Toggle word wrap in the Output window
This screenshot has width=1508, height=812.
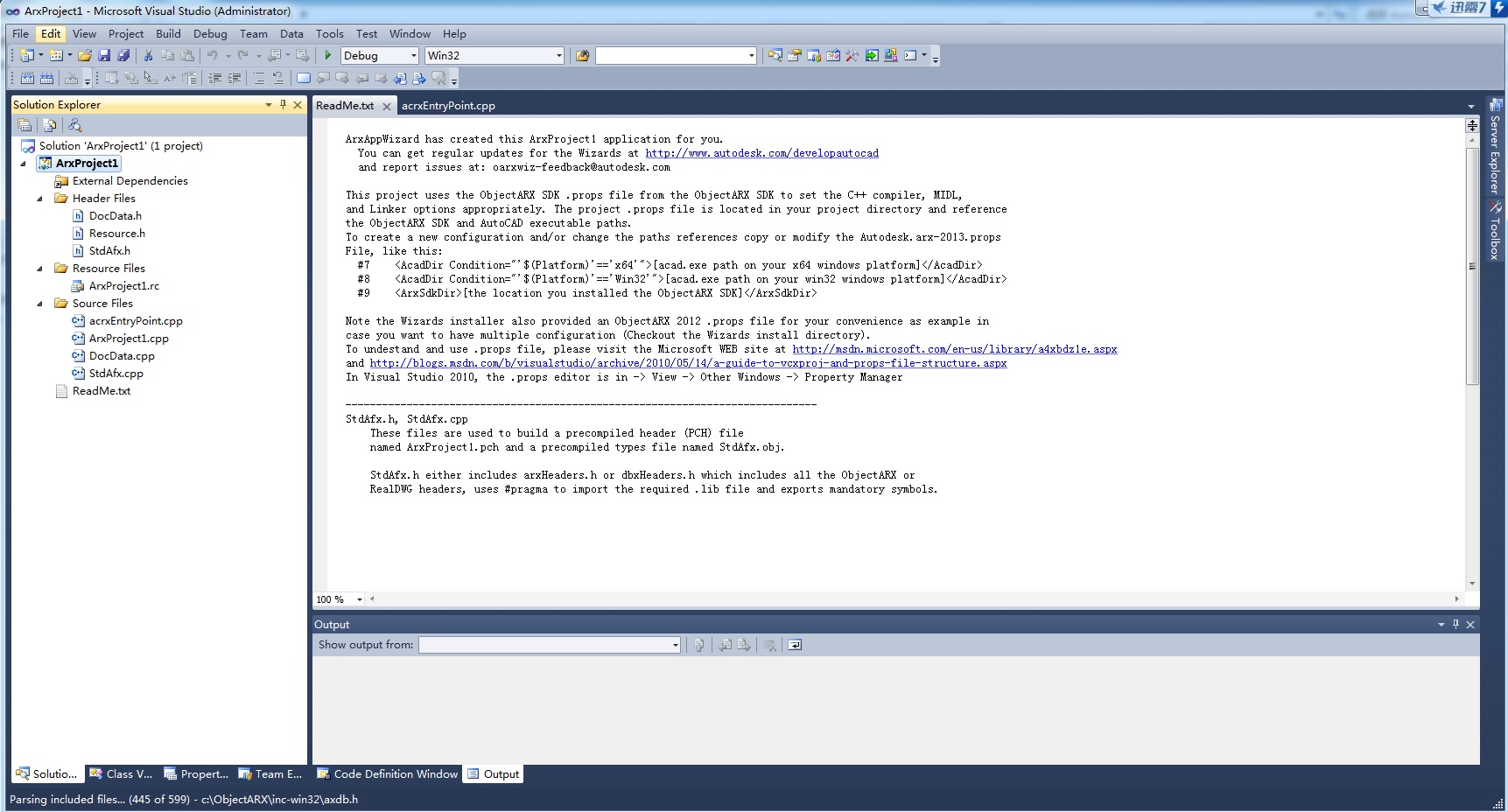tap(795, 645)
